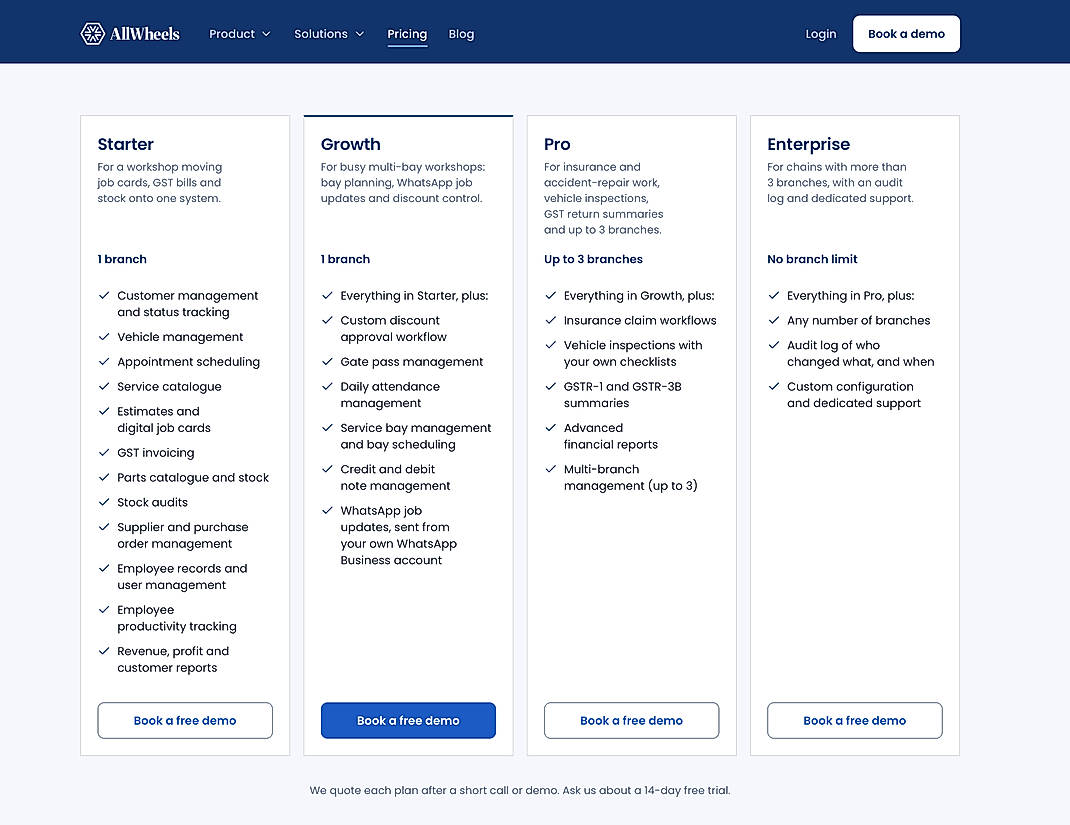Book a free demo for Enterprise plan
This screenshot has width=1070, height=825.
pyautogui.click(x=854, y=721)
